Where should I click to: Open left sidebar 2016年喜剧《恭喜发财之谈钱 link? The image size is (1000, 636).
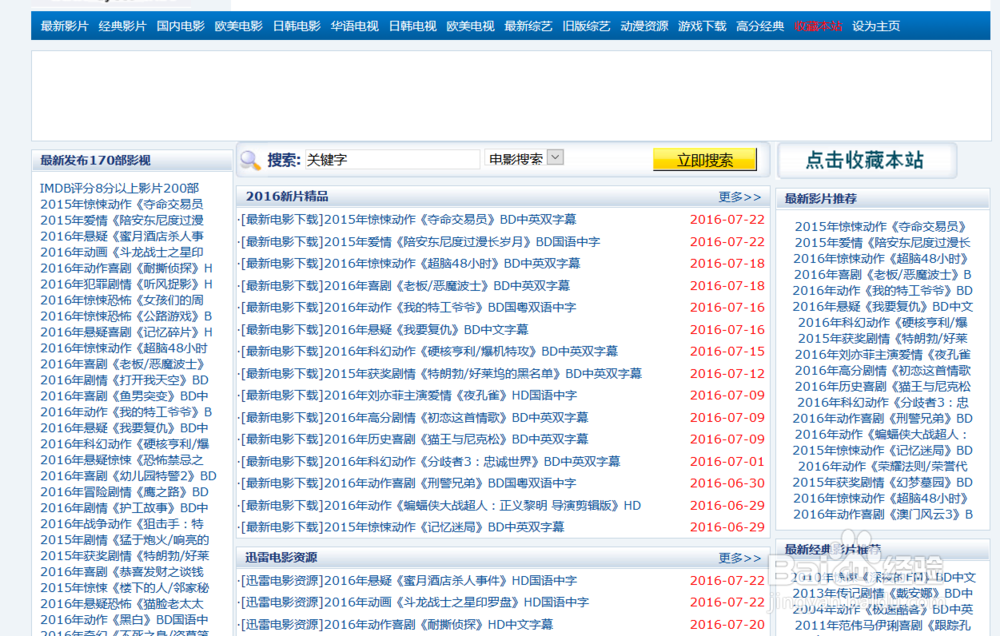pos(122,572)
